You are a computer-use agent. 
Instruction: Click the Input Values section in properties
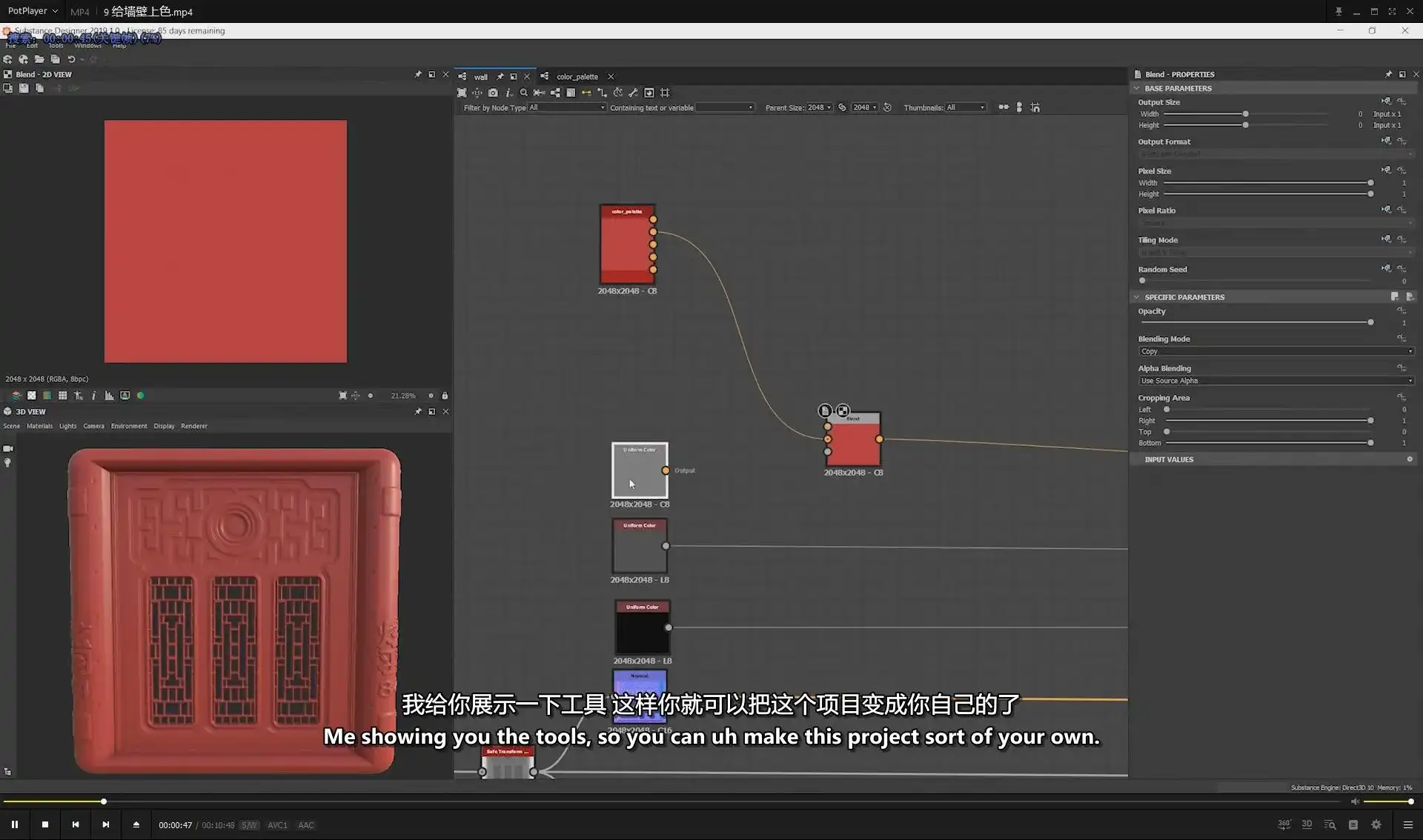click(x=1169, y=459)
